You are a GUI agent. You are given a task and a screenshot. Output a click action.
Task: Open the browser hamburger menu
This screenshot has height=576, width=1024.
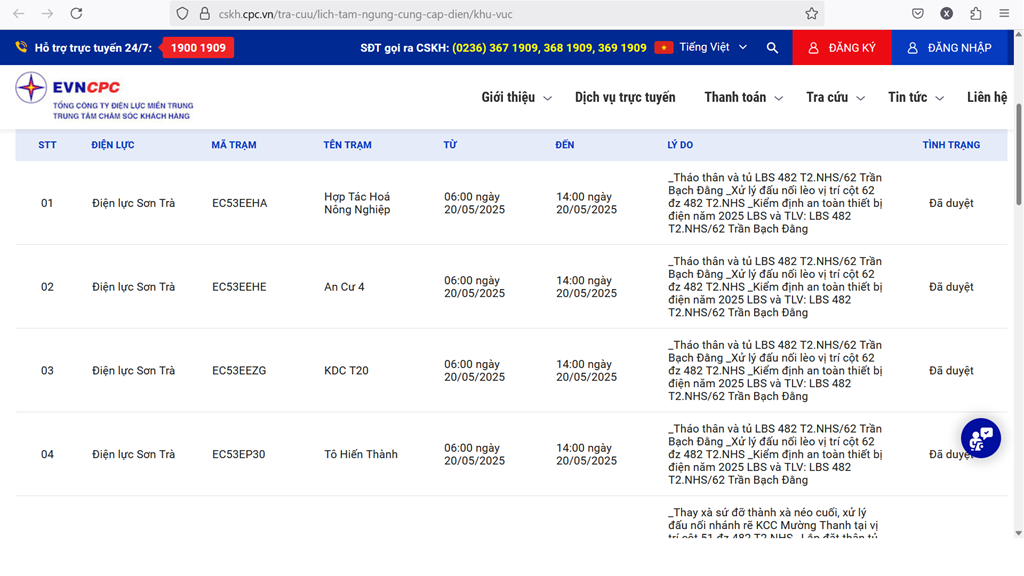coord(1005,14)
